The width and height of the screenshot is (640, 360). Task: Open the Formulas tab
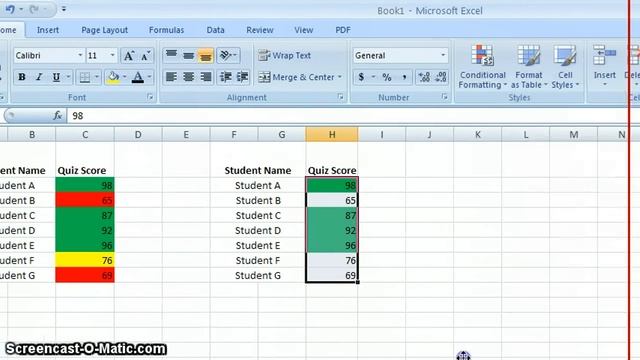(x=166, y=30)
